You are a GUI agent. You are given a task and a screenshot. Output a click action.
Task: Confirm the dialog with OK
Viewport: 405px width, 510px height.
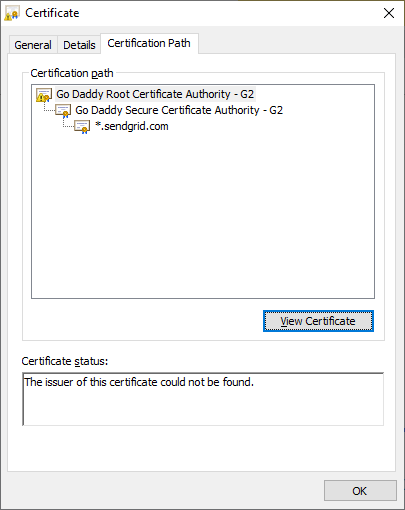pos(360,491)
